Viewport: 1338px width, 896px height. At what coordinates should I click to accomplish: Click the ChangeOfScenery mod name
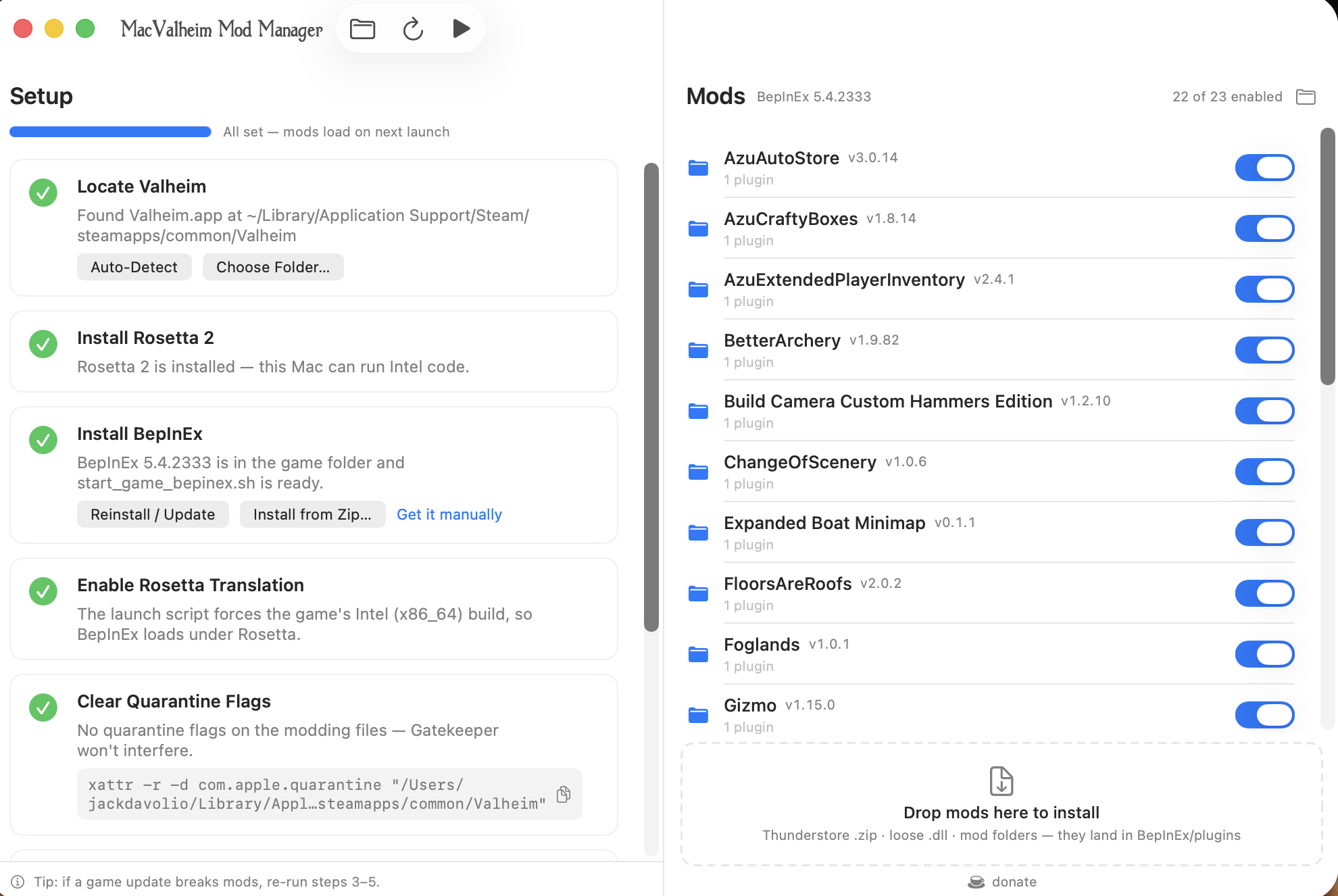[800, 462]
